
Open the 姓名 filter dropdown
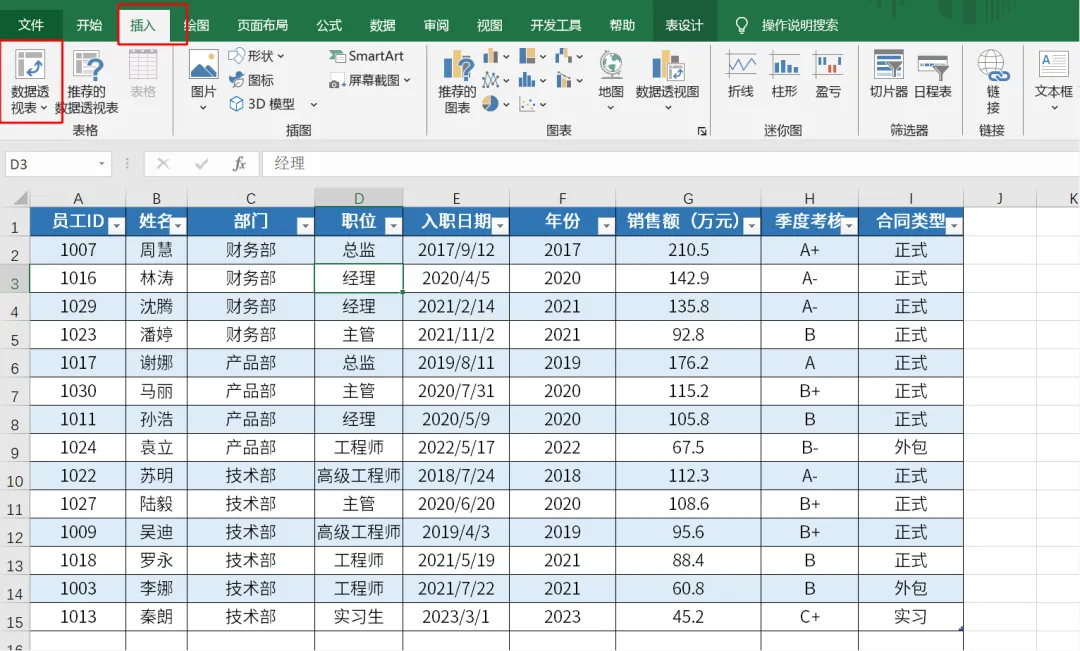click(x=178, y=225)
